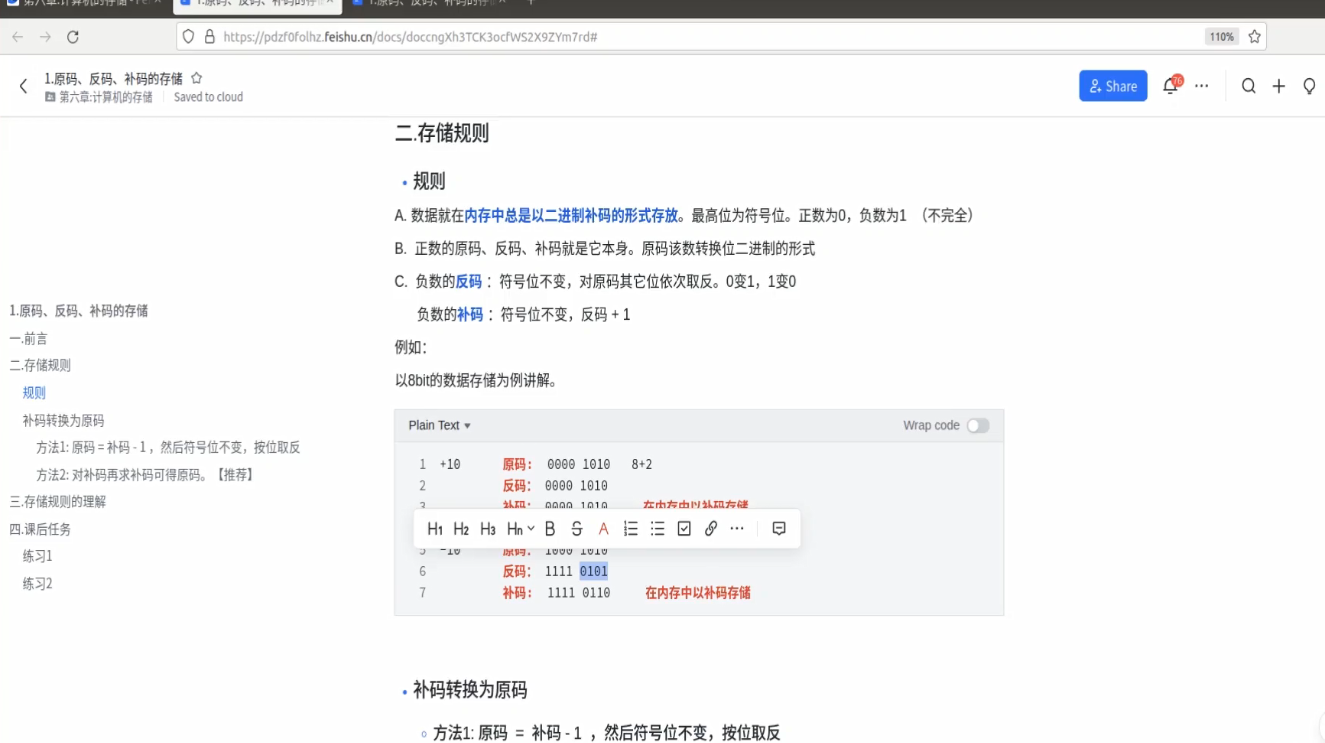Viewport: 1325px width, 743px height.
Task: Click the blue word 反码 in rule C
Action: tap(468, 282)
